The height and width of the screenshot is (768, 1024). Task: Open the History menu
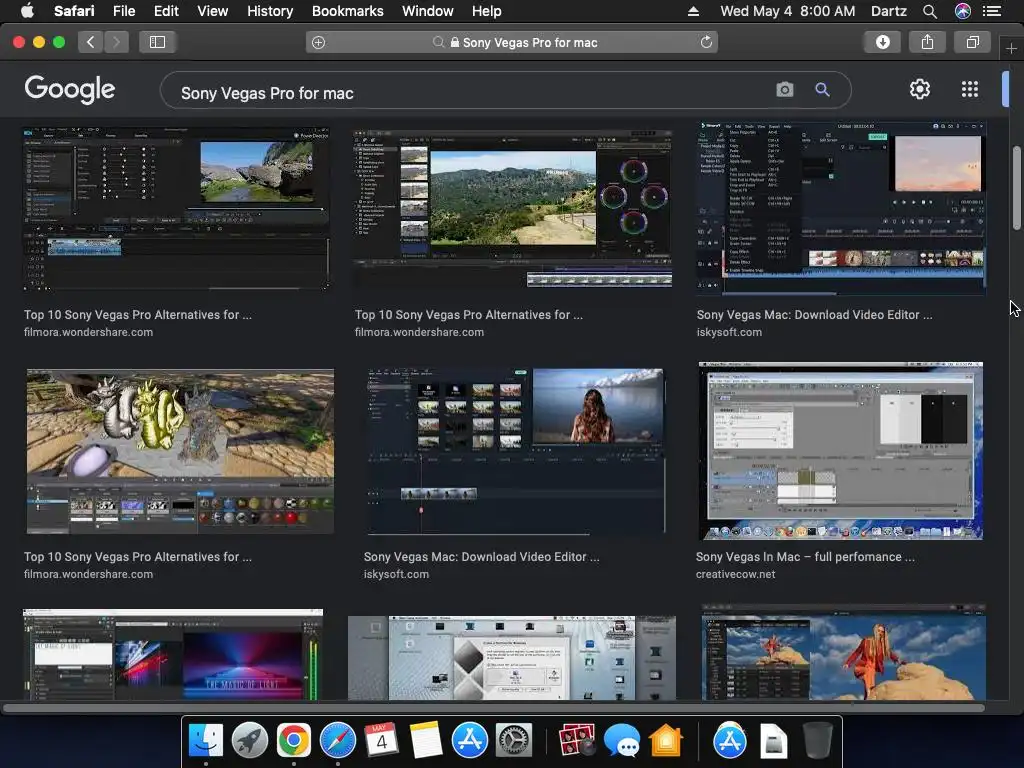click(x=269, y=11)
